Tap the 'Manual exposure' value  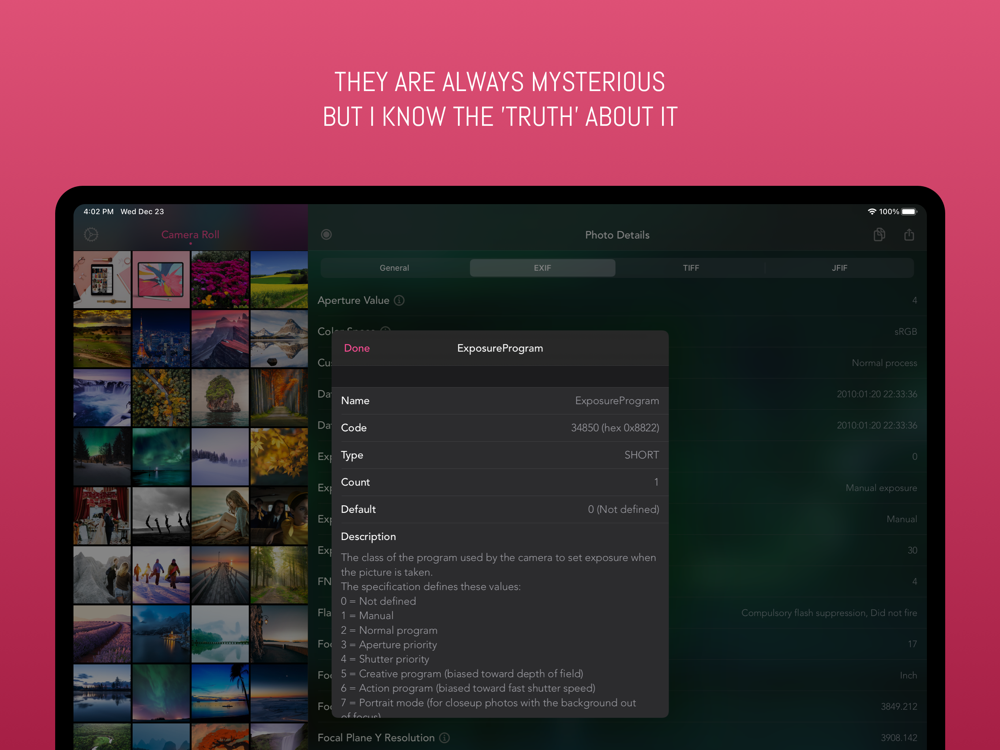[x=881, y=488]
